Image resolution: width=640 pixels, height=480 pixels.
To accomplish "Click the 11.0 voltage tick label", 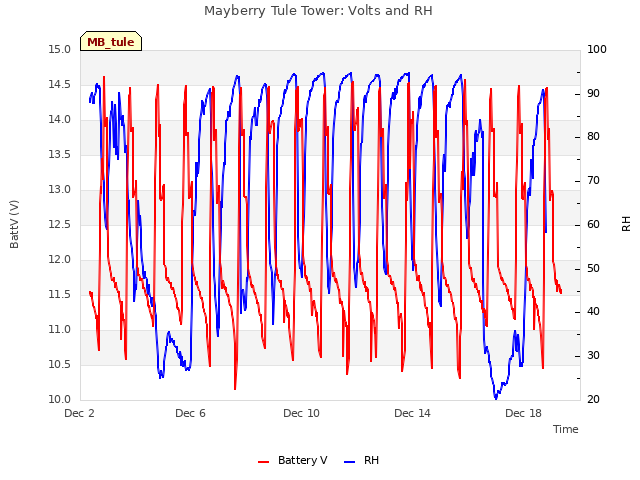I will tap(59, 330).
